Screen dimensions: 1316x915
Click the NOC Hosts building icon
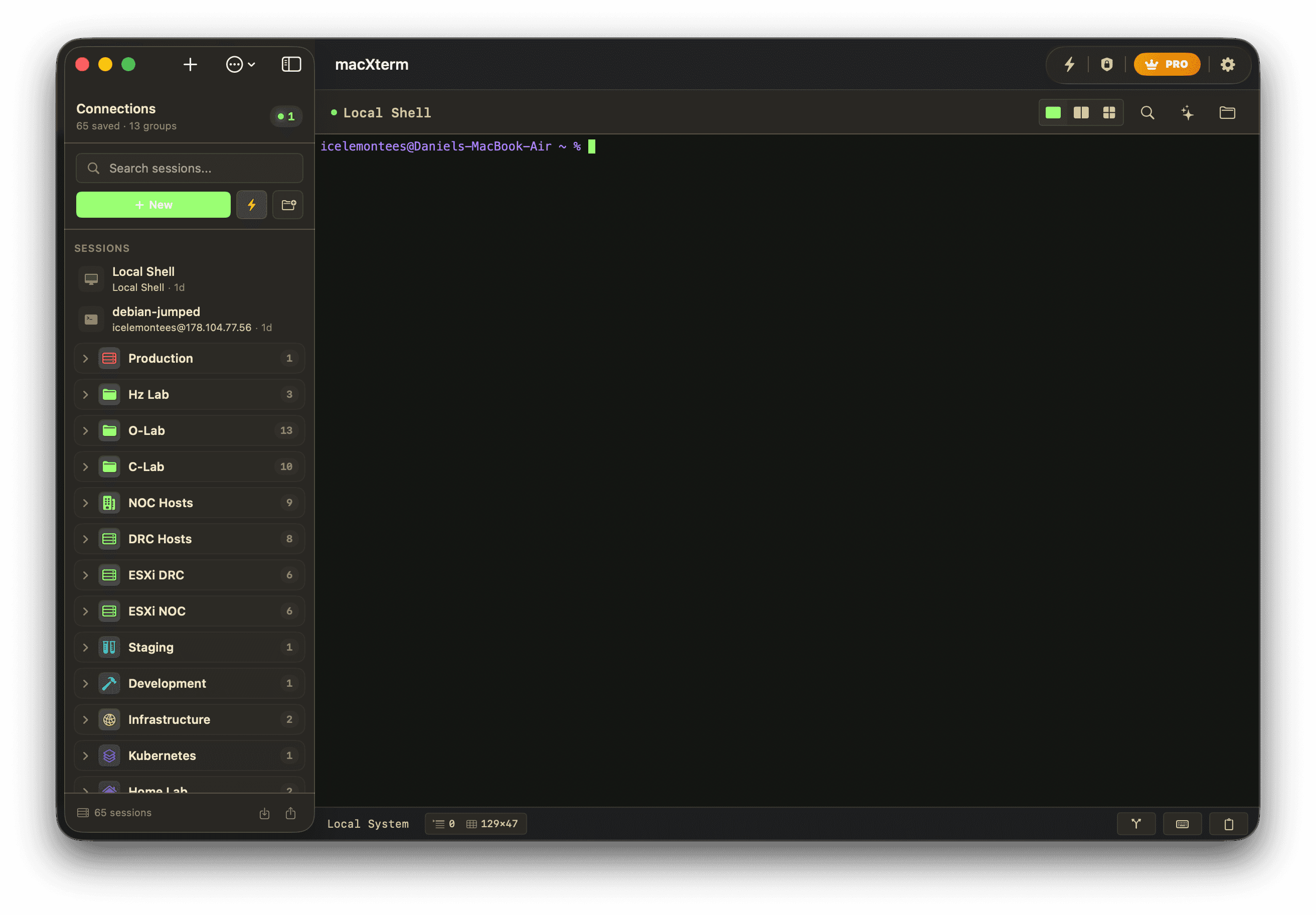[x=109, y=503]
